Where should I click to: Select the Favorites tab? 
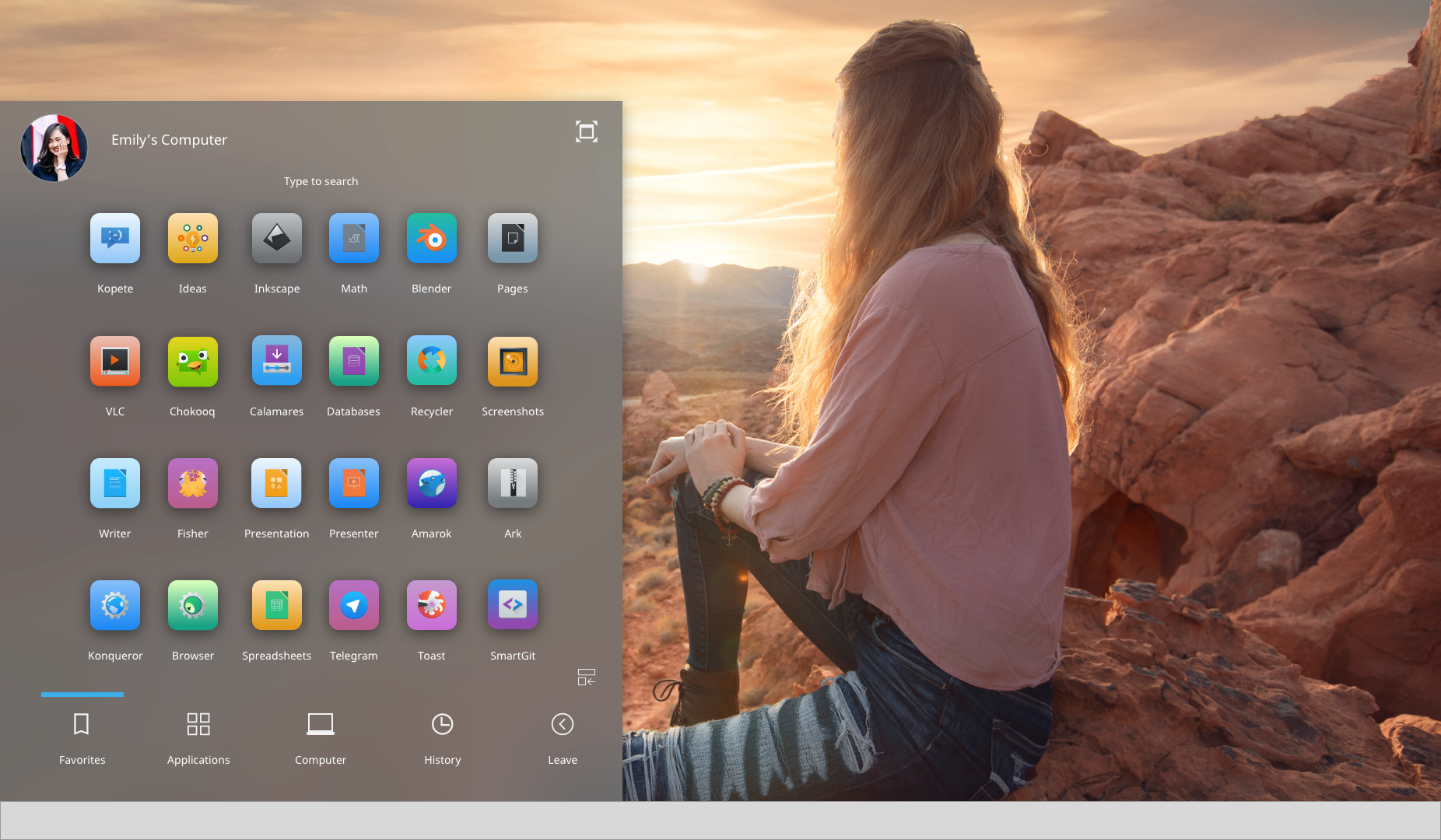82,737
